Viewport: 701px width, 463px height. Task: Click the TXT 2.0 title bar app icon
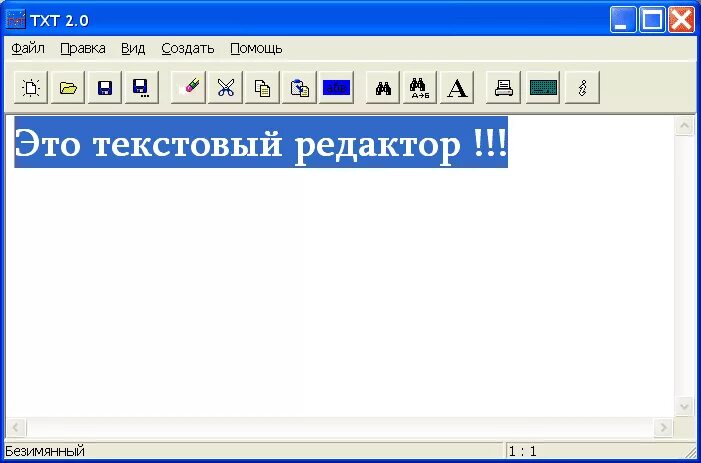pos(16,20)
